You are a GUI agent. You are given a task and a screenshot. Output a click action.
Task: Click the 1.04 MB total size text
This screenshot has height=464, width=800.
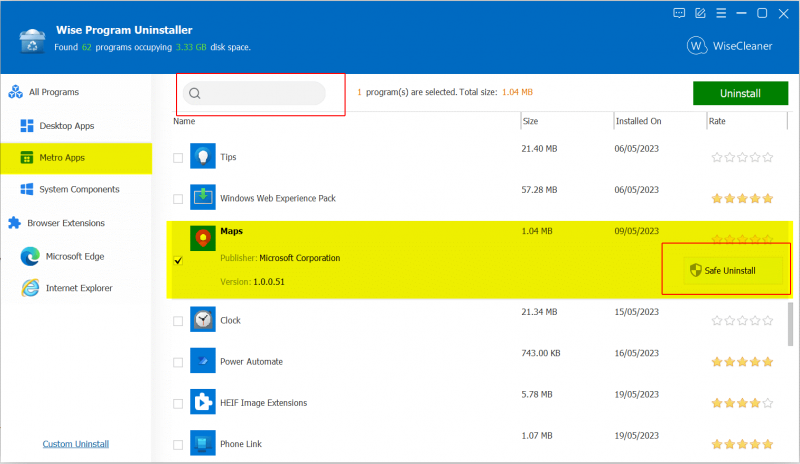517,92
